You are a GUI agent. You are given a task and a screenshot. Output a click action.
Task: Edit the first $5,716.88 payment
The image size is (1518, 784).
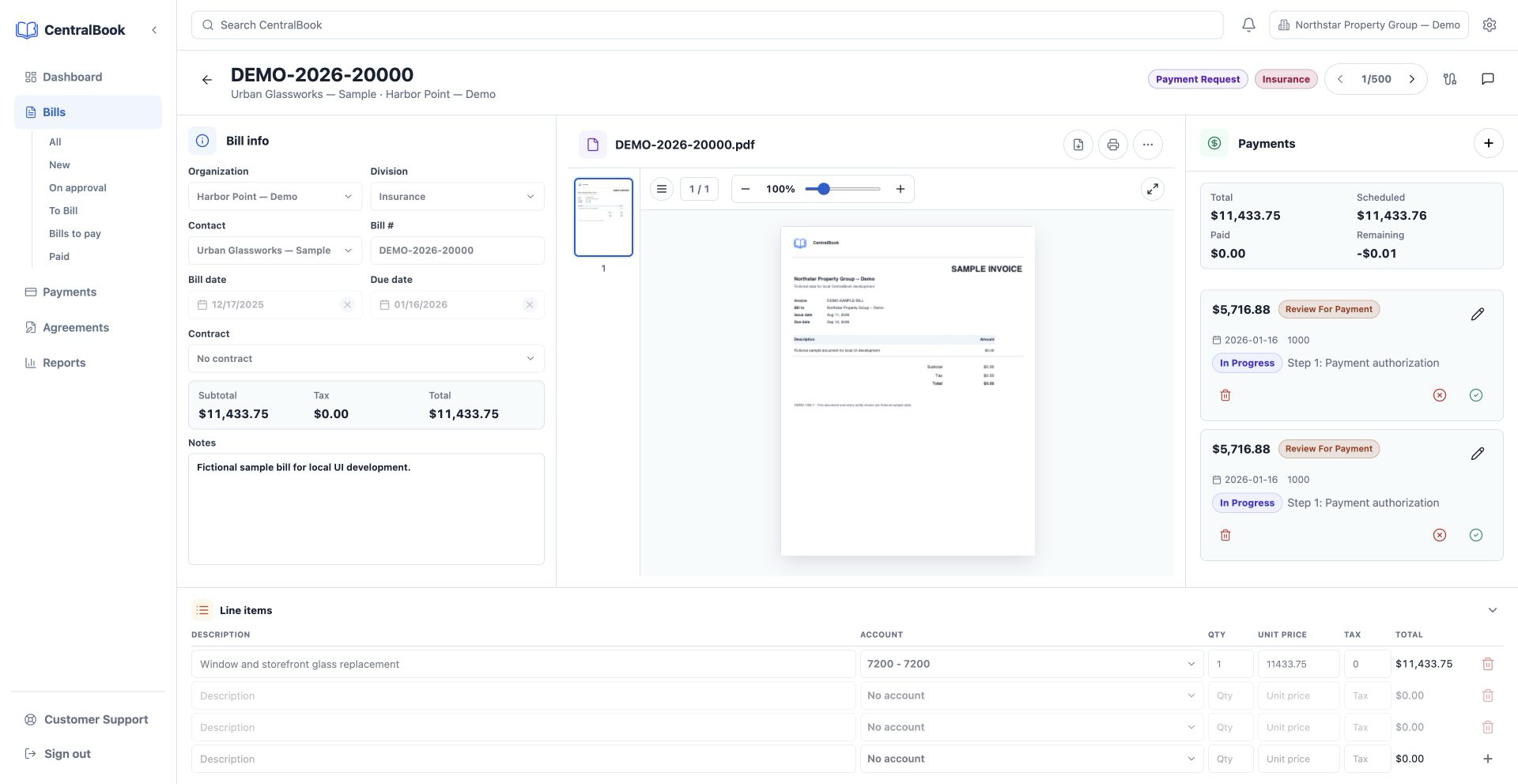click(1478, 314)
